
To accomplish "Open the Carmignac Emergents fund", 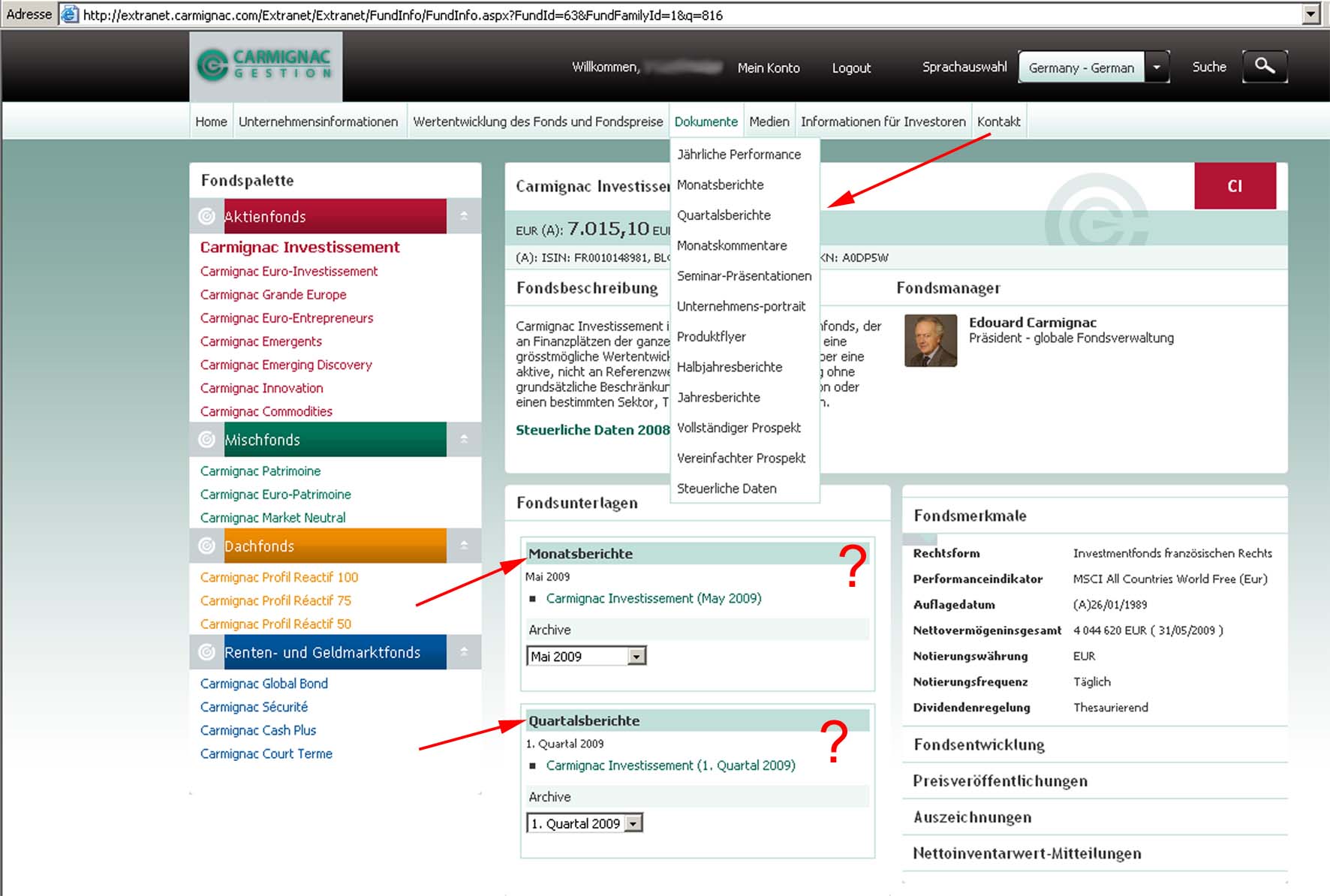I will (x=261, y=341).
